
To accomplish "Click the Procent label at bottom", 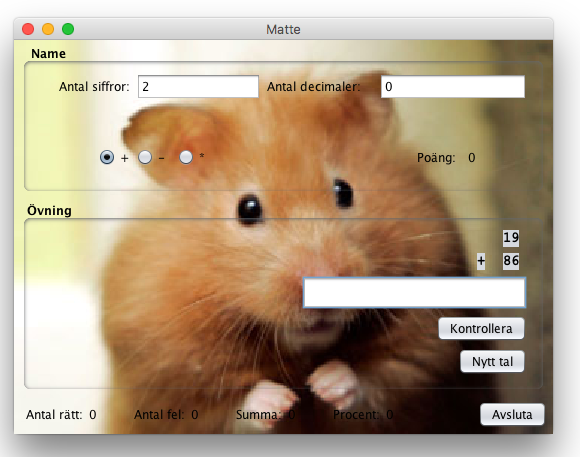I will 363,415.
